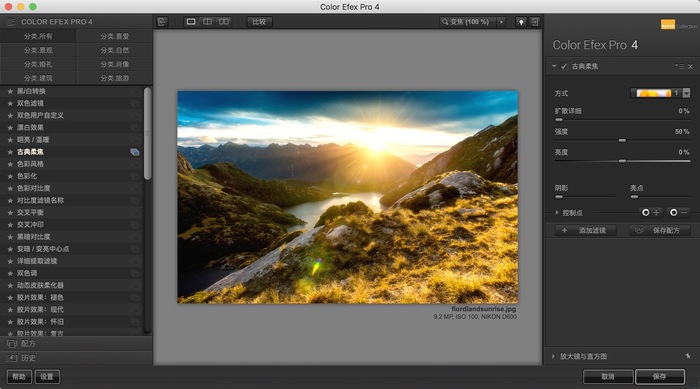
Task: Expand the 放大镜与直方图 panel
Action: (553, 356)
